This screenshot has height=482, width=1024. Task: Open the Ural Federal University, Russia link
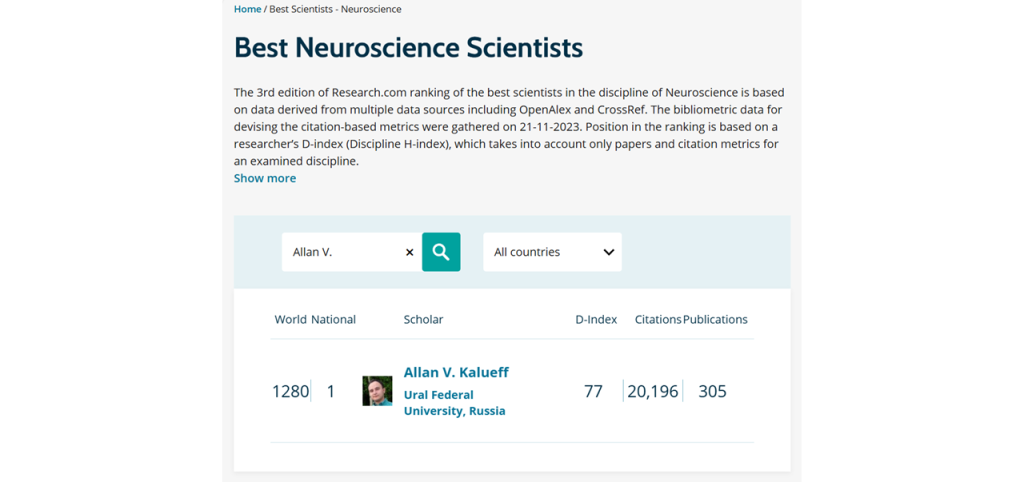click(x=455, y=403)
